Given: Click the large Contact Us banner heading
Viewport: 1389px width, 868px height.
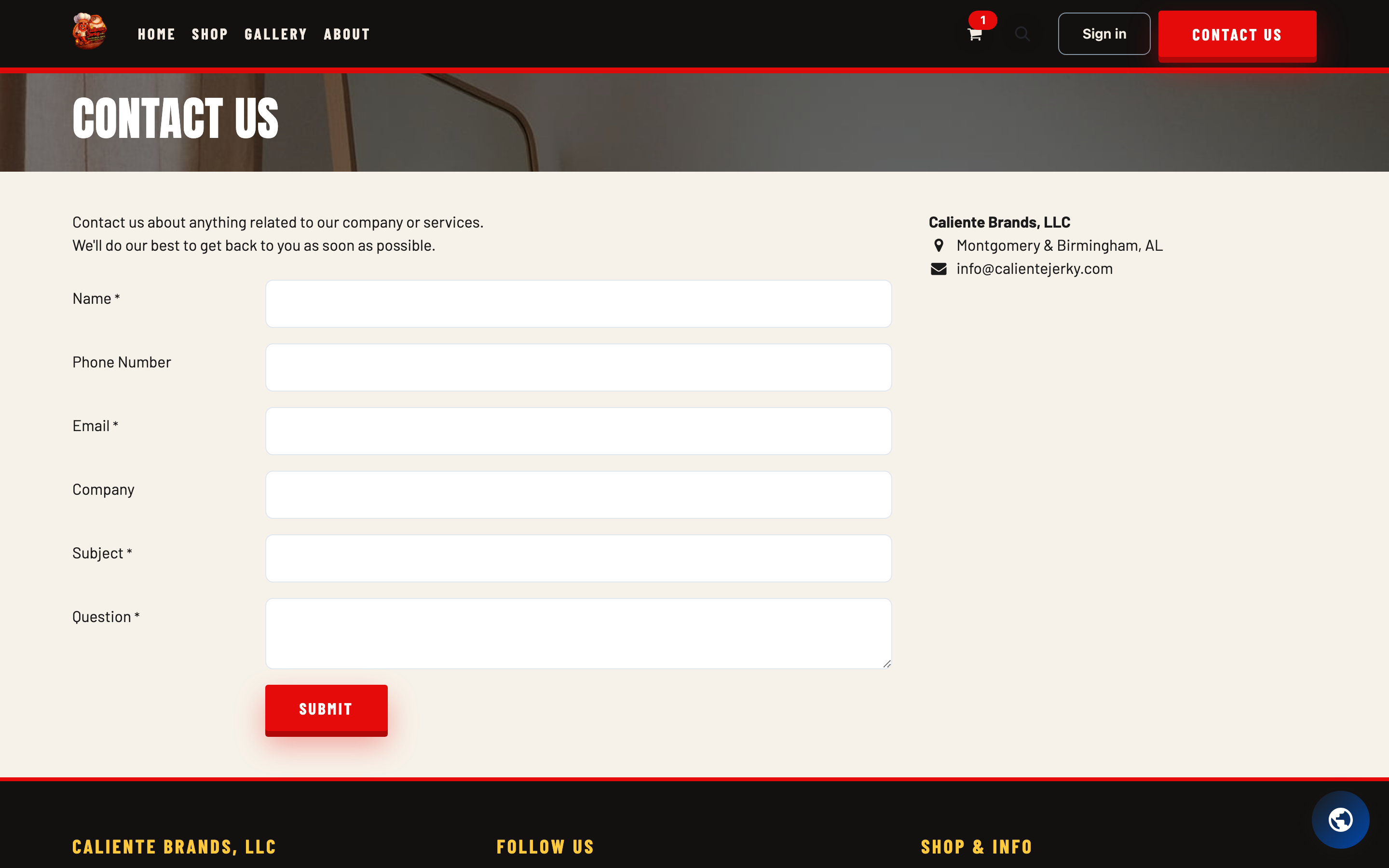Looking at the screenshot, I should click(175, 118).
